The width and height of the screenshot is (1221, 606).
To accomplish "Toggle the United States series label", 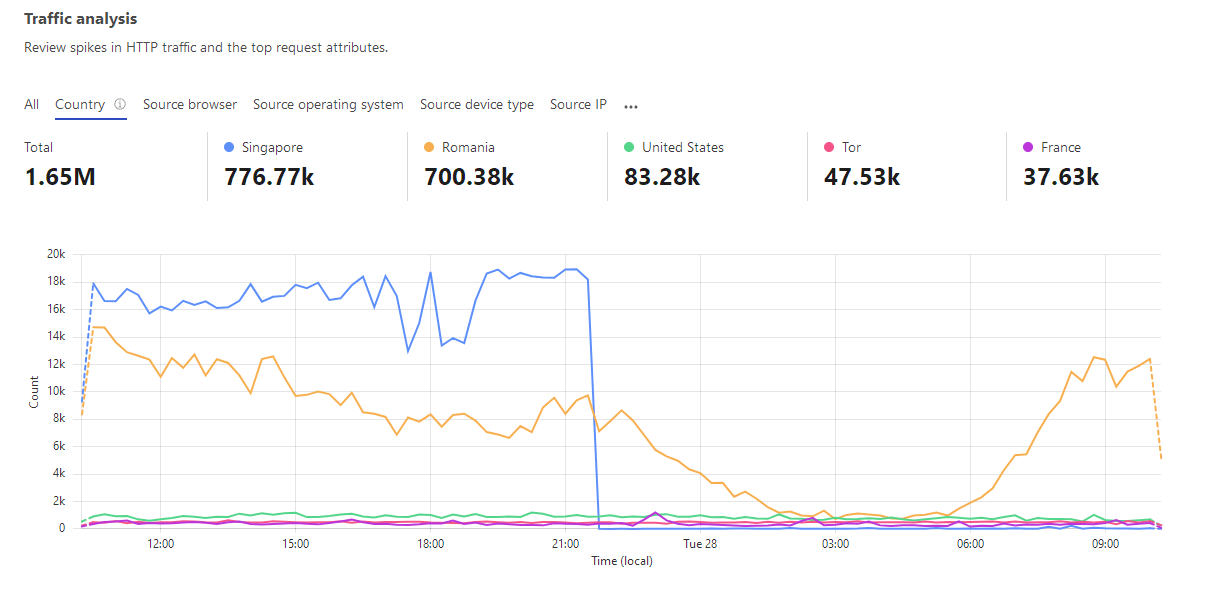I will point(683,147).
